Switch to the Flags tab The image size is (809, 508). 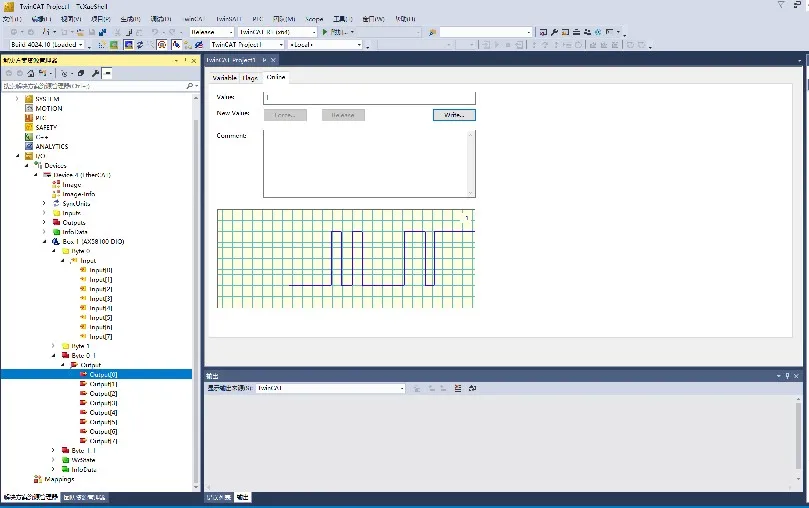point(249,77)
